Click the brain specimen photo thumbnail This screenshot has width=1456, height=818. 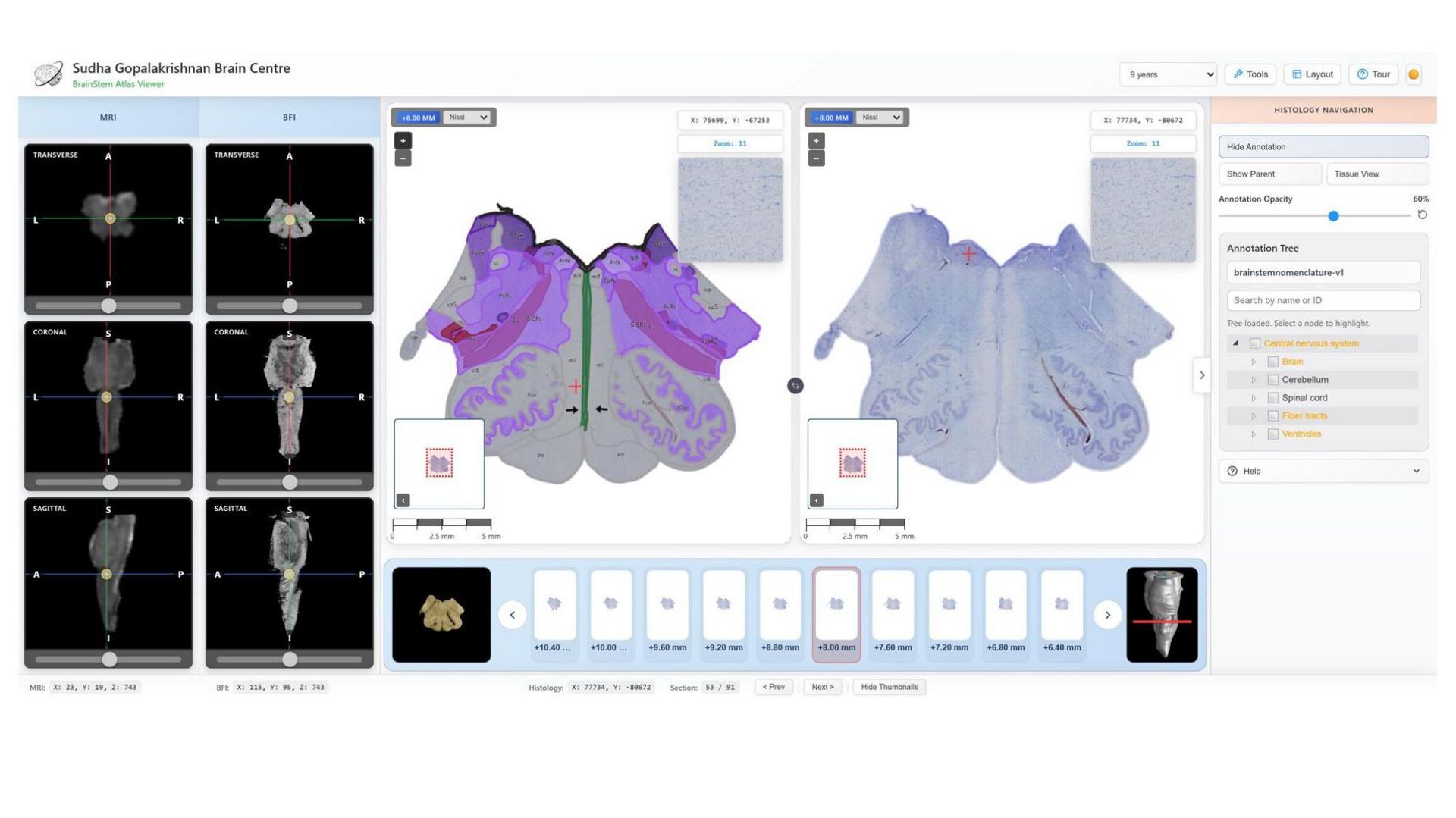[441, 615]
